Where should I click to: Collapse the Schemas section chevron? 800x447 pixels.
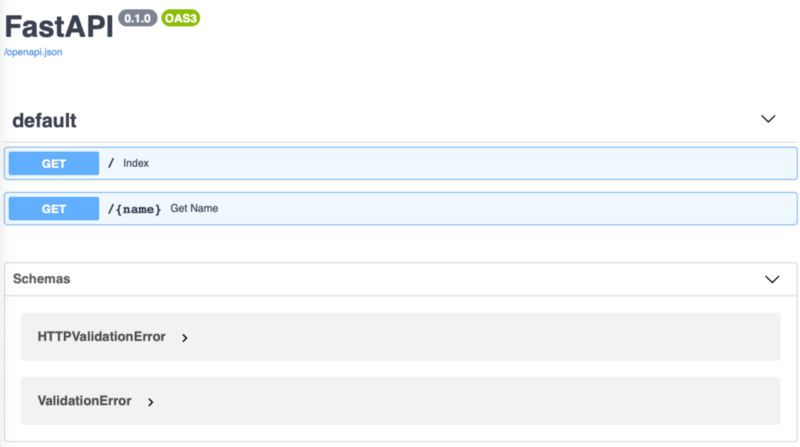(771, 279)
